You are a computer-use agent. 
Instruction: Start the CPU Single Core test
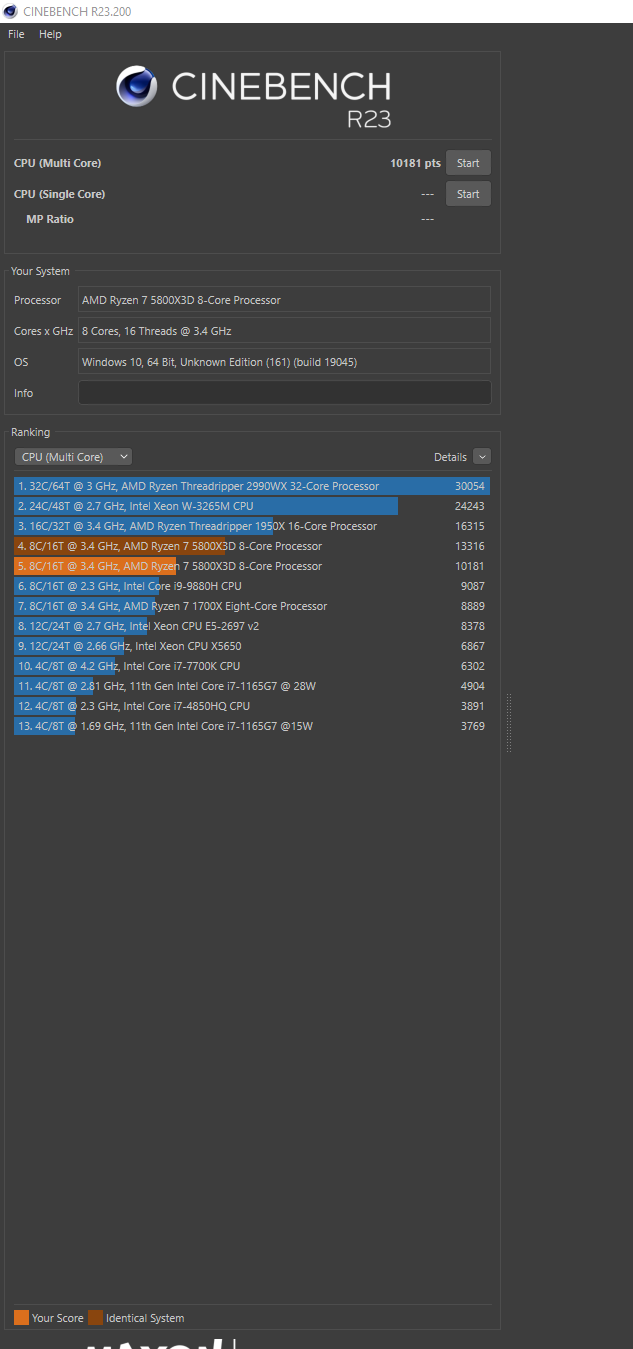click(x=468, y=194)
